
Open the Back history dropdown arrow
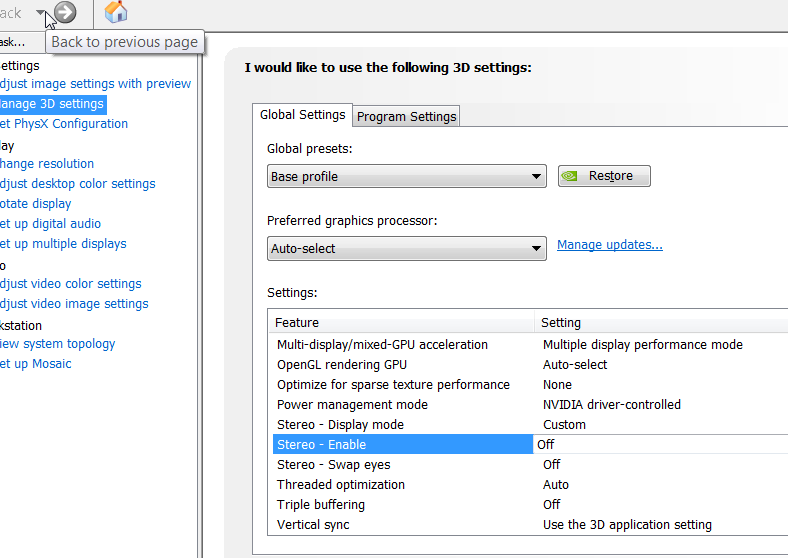[x=40, y=13]
